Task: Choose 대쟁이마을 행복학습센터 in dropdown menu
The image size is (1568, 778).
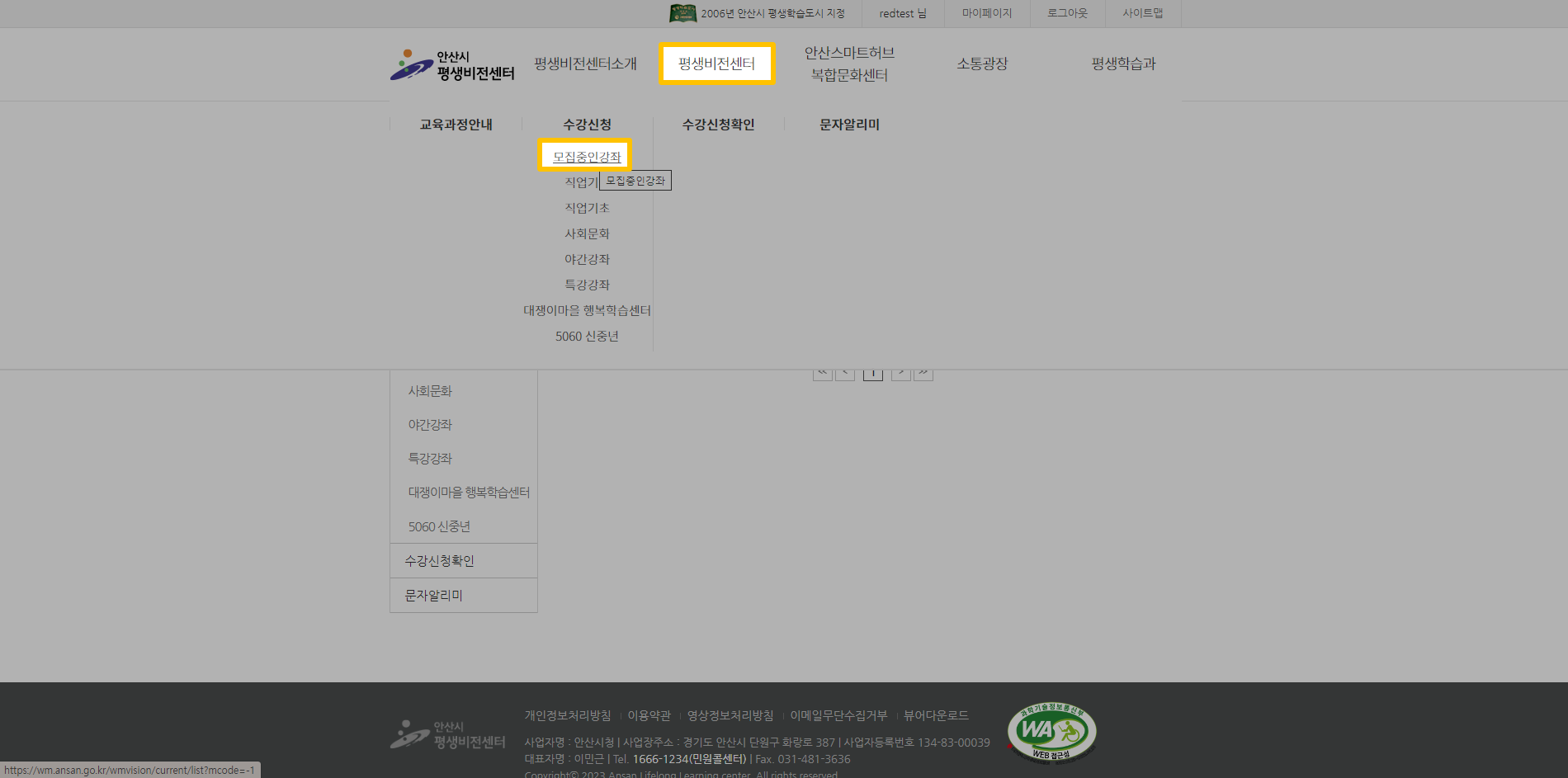Action: click(x=587, y=310)
